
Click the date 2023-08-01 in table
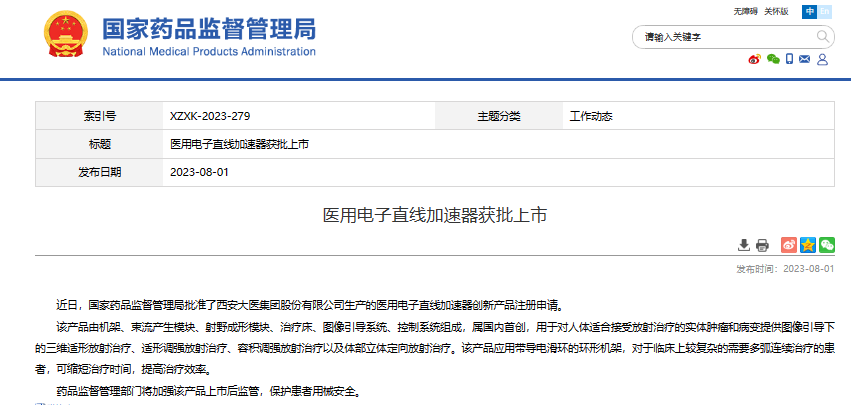tap(199, 172)
